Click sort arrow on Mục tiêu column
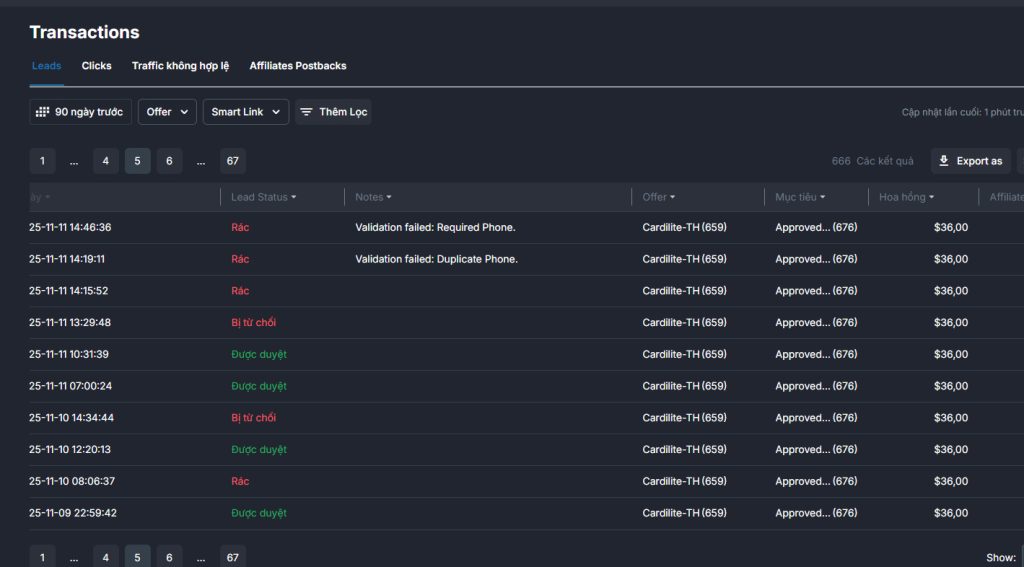The image size is (1024, 567). pyautogui.click(x=823, y=198)
